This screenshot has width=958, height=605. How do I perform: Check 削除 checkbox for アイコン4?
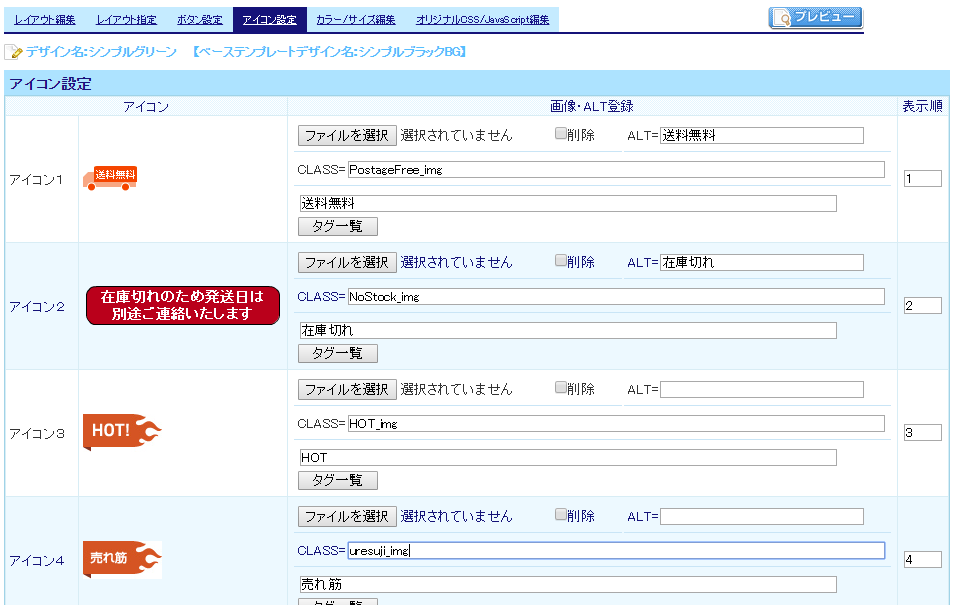pos(560,515)
